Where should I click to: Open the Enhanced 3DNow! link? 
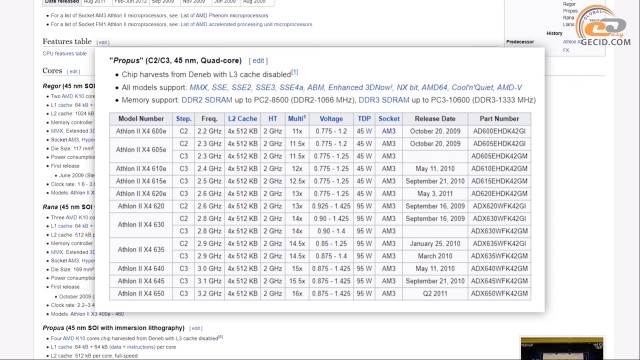point(360,87)
